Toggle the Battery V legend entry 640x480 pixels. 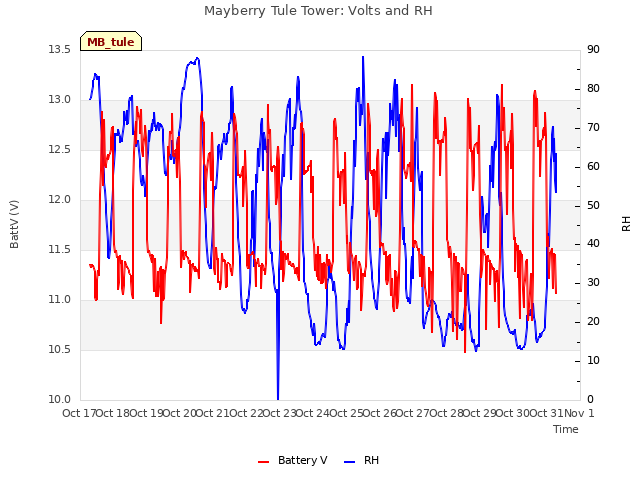point(292,460)
